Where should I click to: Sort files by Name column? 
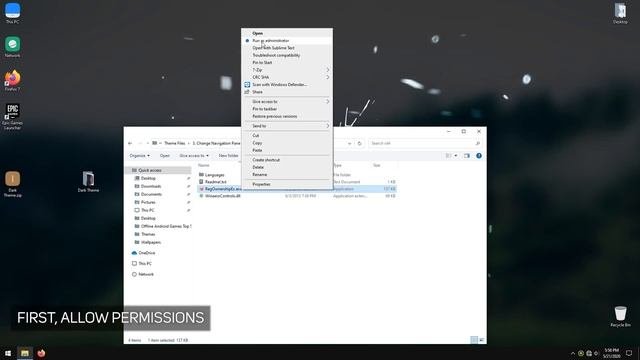coord(204,165)
